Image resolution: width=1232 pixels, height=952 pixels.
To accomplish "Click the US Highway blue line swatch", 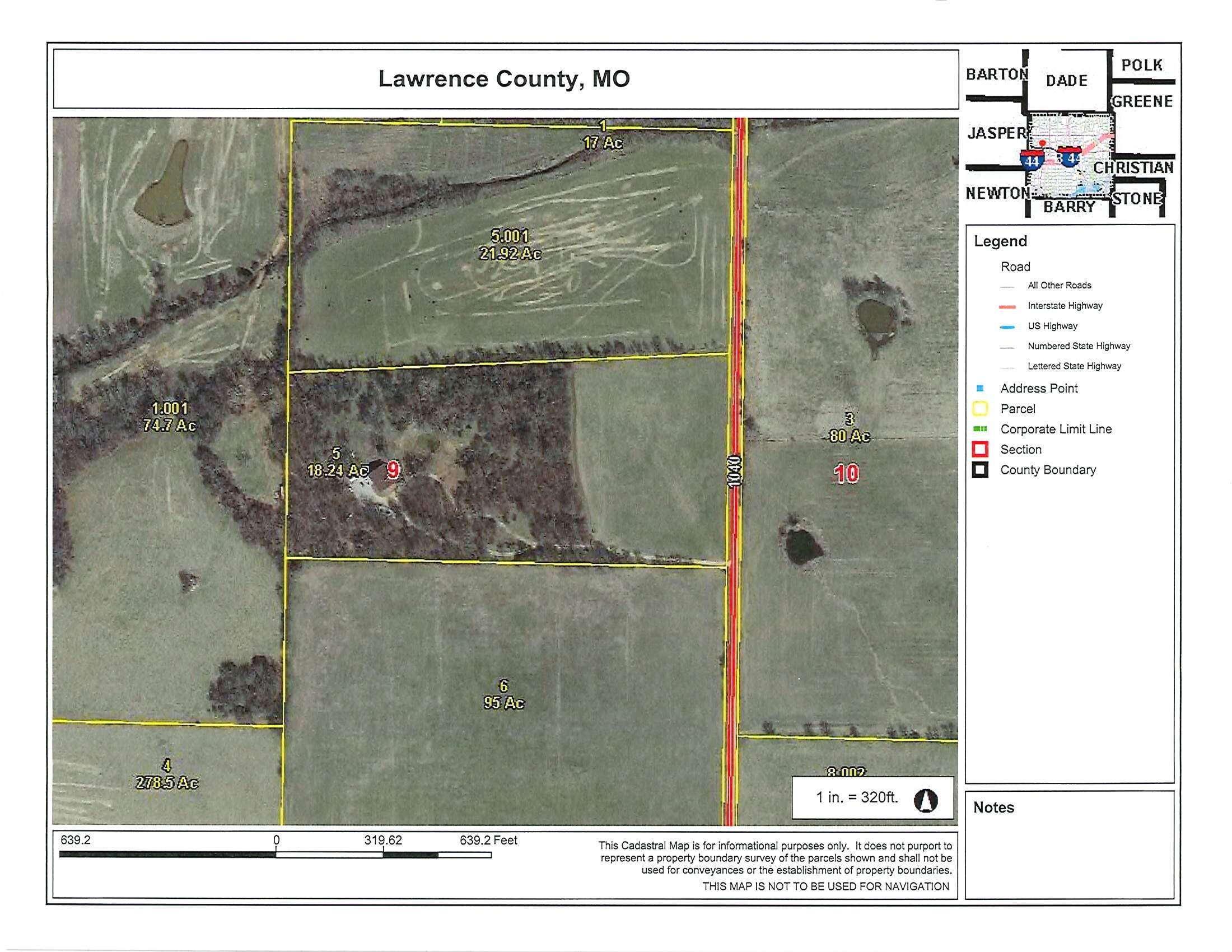I will coord(1007,327).
